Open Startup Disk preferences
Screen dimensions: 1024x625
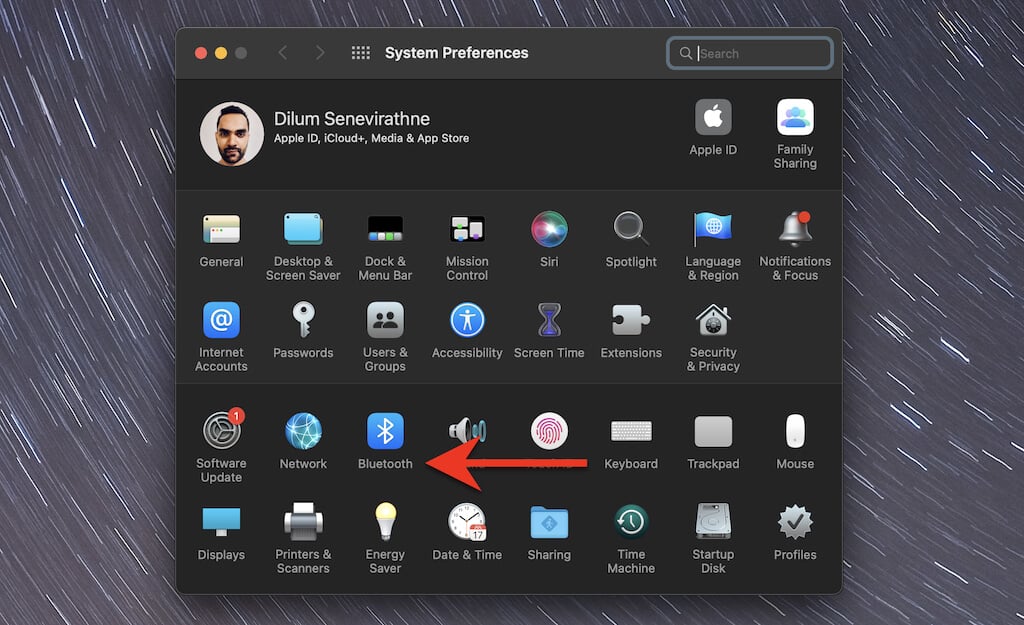pos(712,521)
